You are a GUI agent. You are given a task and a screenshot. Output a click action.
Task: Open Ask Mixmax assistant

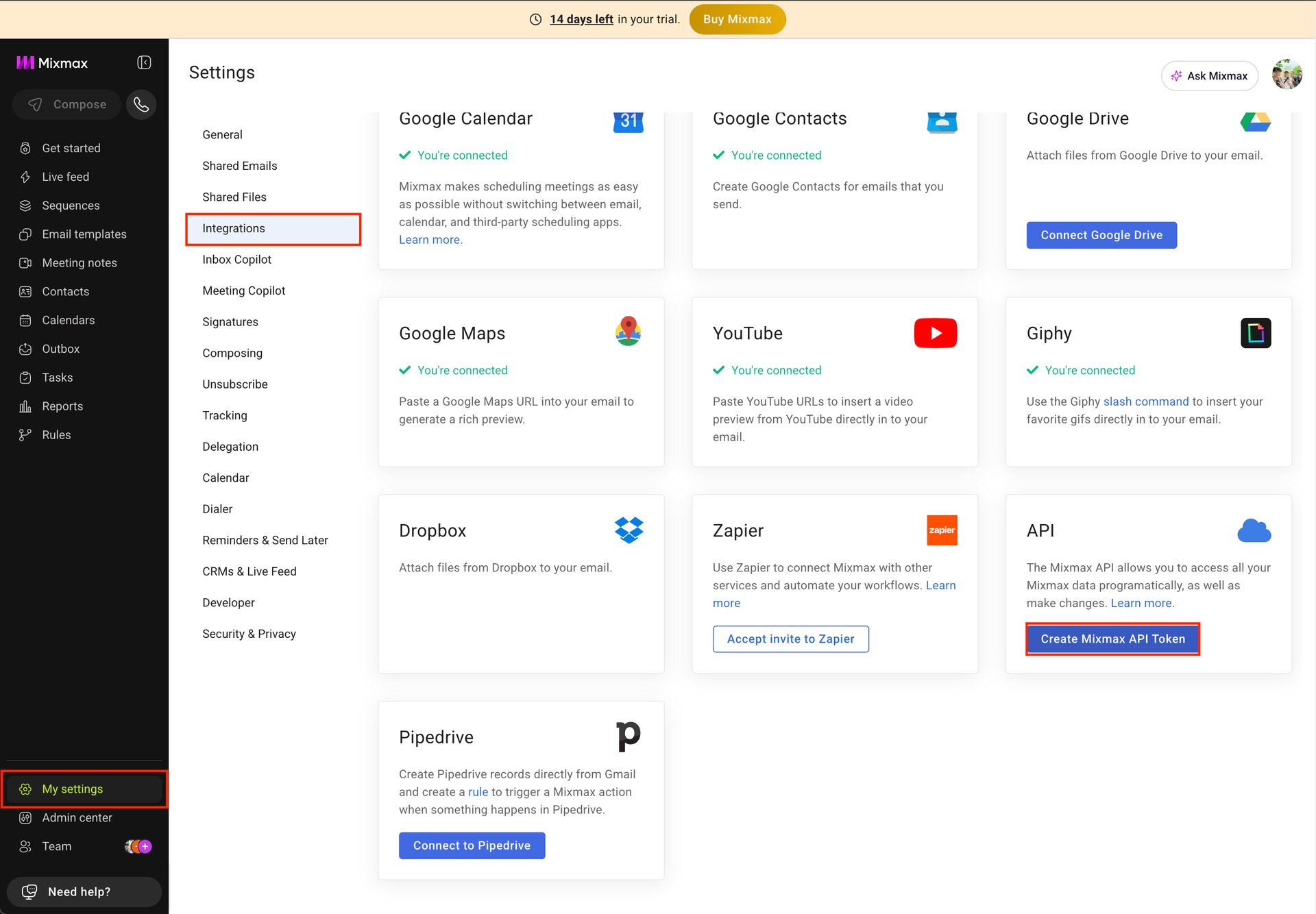[1209, 75]
